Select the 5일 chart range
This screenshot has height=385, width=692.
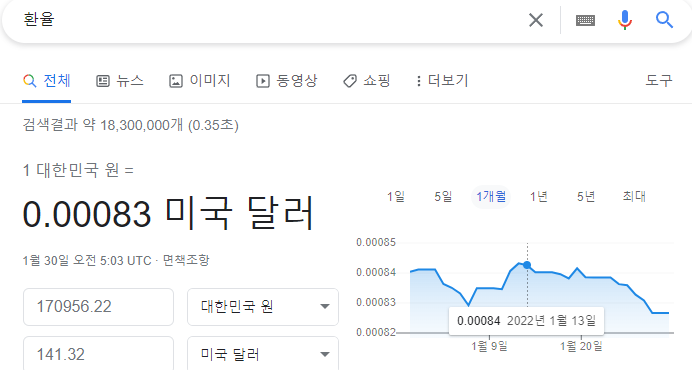(x=443, y=196)
